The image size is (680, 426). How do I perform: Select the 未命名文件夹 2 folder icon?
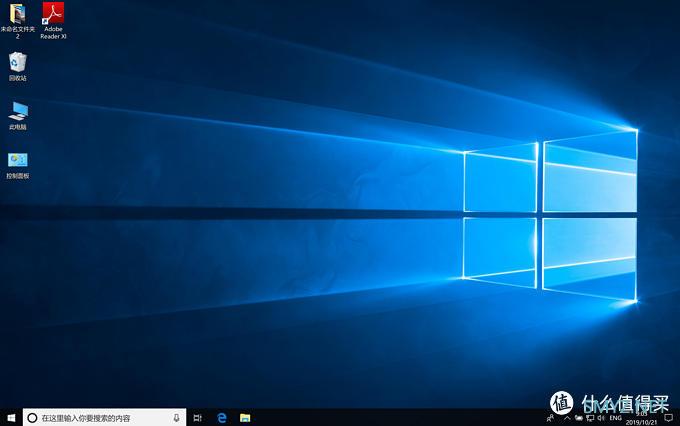[x=17, y=20]
